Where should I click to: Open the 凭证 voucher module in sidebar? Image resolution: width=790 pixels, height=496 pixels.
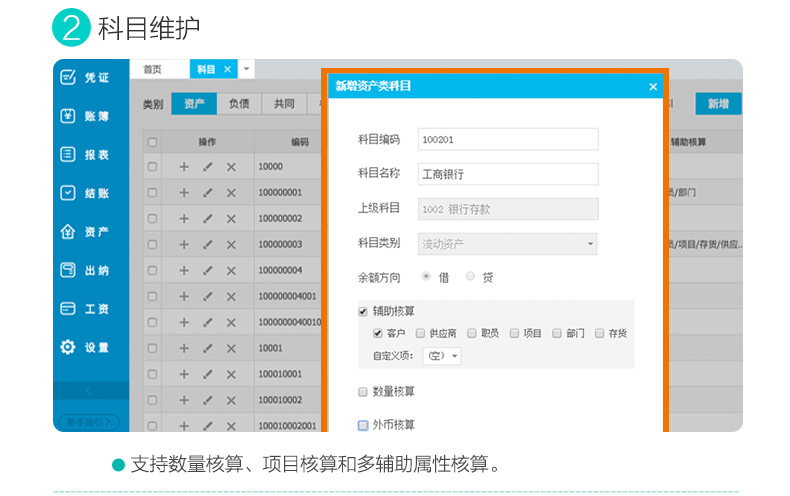pos(85,78)
